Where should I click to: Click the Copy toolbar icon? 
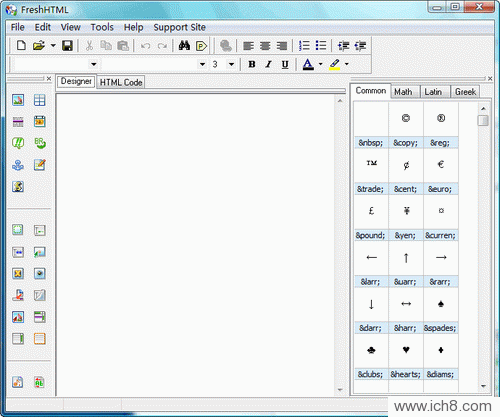[x=106, y=45]
